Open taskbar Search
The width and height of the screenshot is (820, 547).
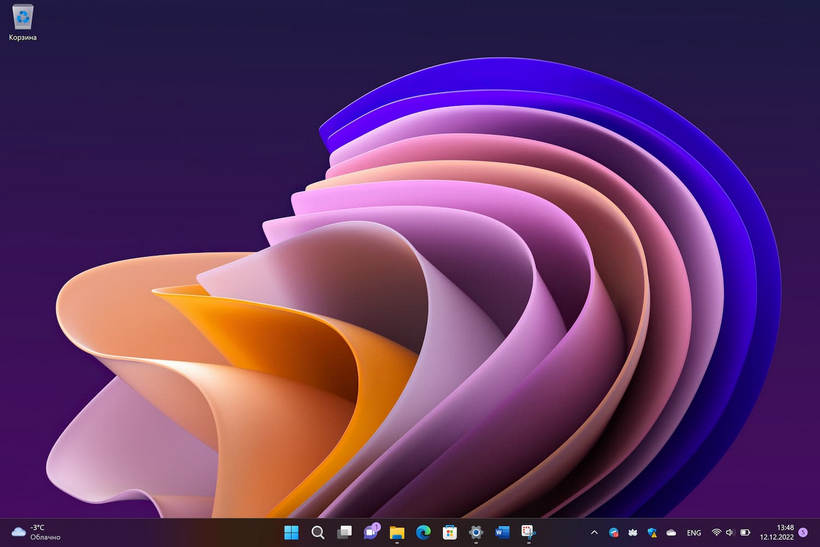point(317,532)
